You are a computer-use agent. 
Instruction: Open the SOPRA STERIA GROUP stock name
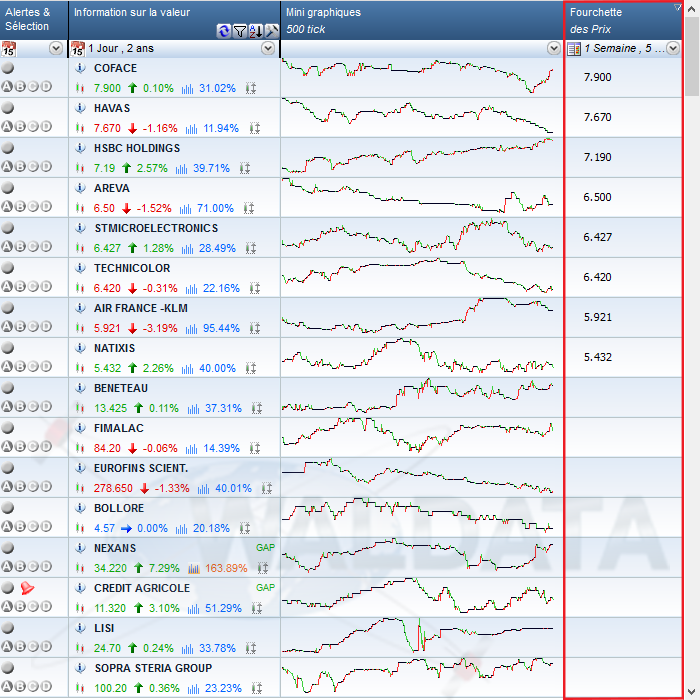pyautogui.click(x=153, y=668)
